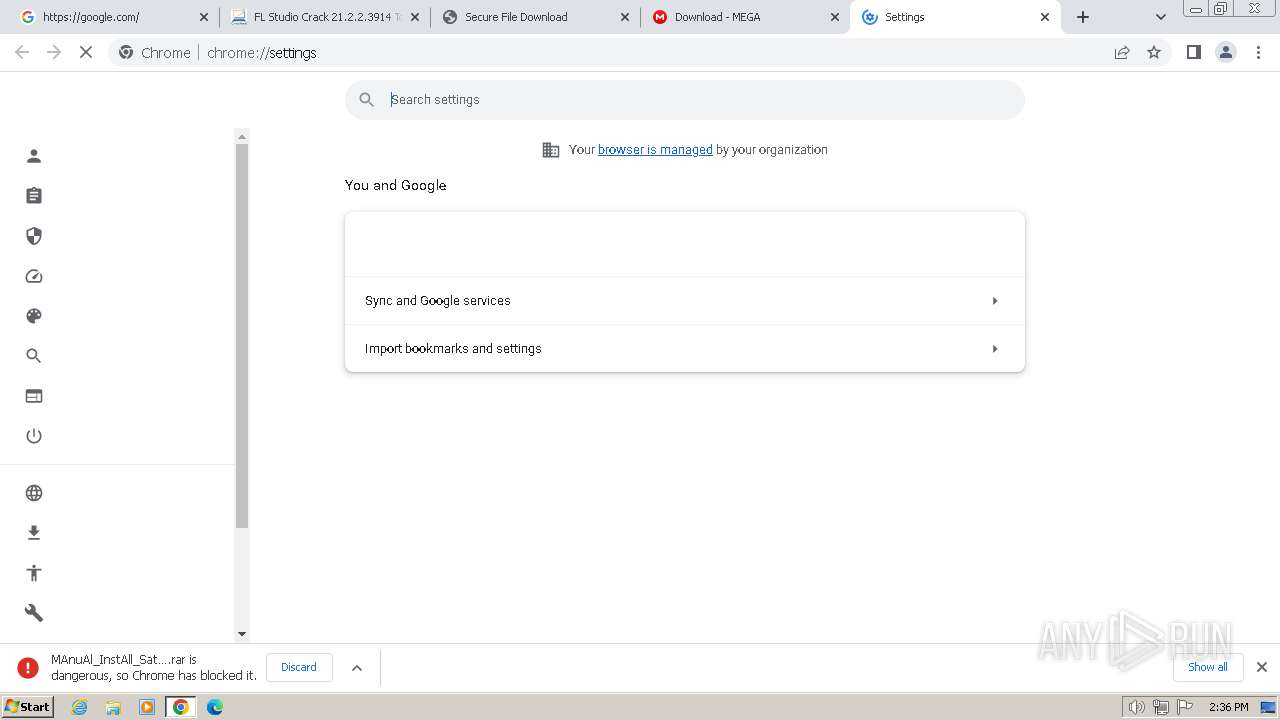The image size is (1280, 720).
Task: Open the Windows Start button
Action: 27,707
